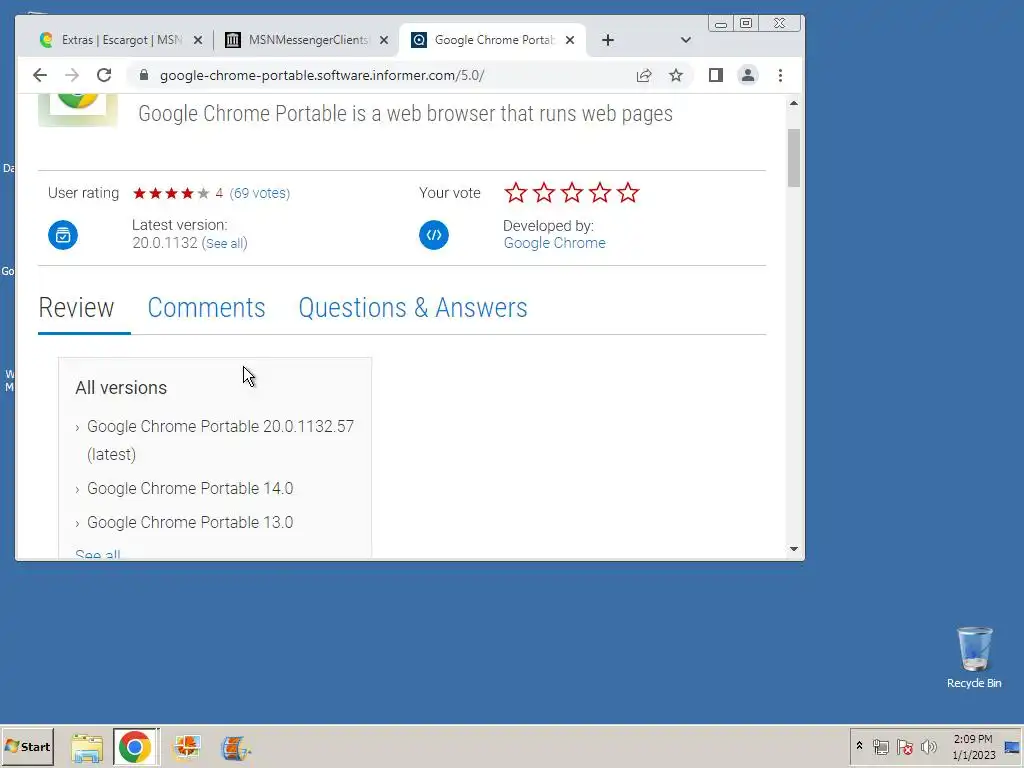Rate three stars in Your vote
This screenshot has width=1024, height=768.
coord(572,193)
